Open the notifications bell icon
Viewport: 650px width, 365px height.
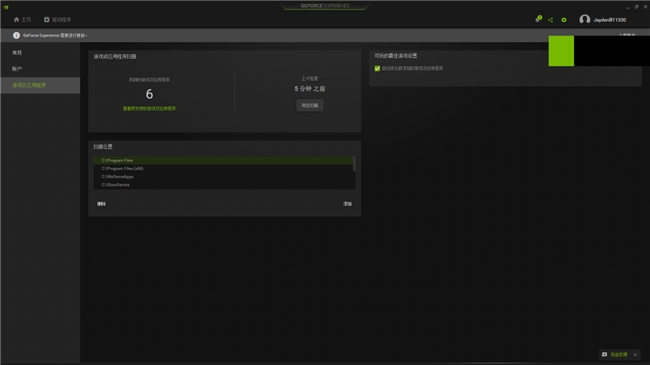(538, 19)
